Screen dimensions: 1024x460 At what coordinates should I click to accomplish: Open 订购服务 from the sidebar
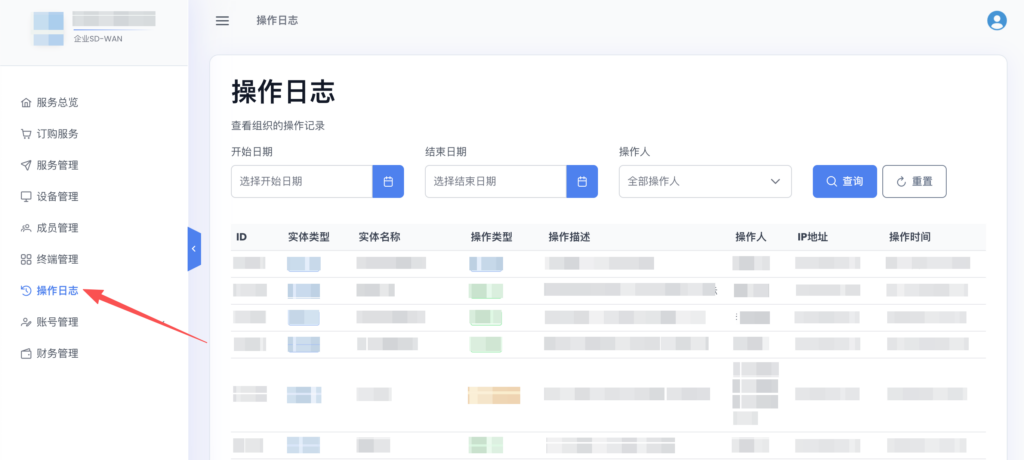[x=57, y=134]
